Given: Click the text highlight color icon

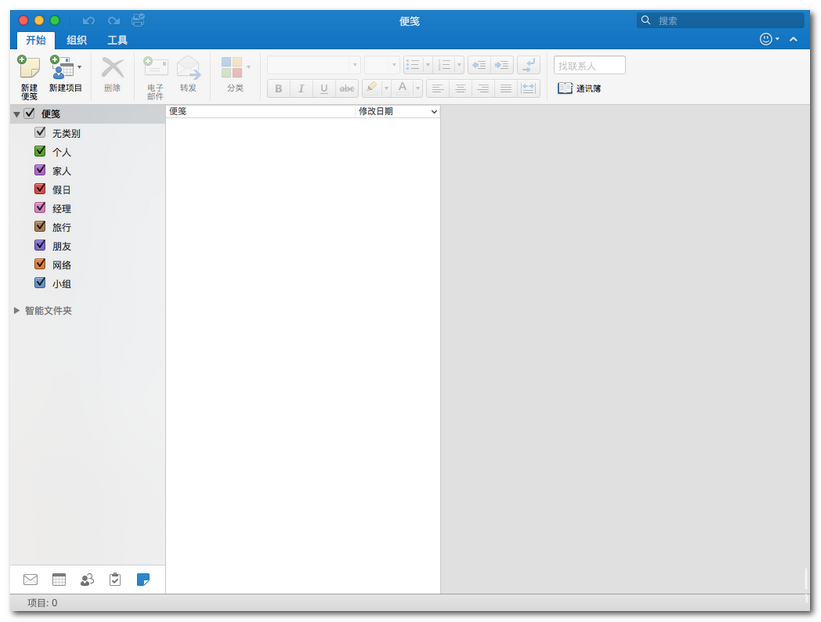Looking at the screenshot, I should pos(372,88).
